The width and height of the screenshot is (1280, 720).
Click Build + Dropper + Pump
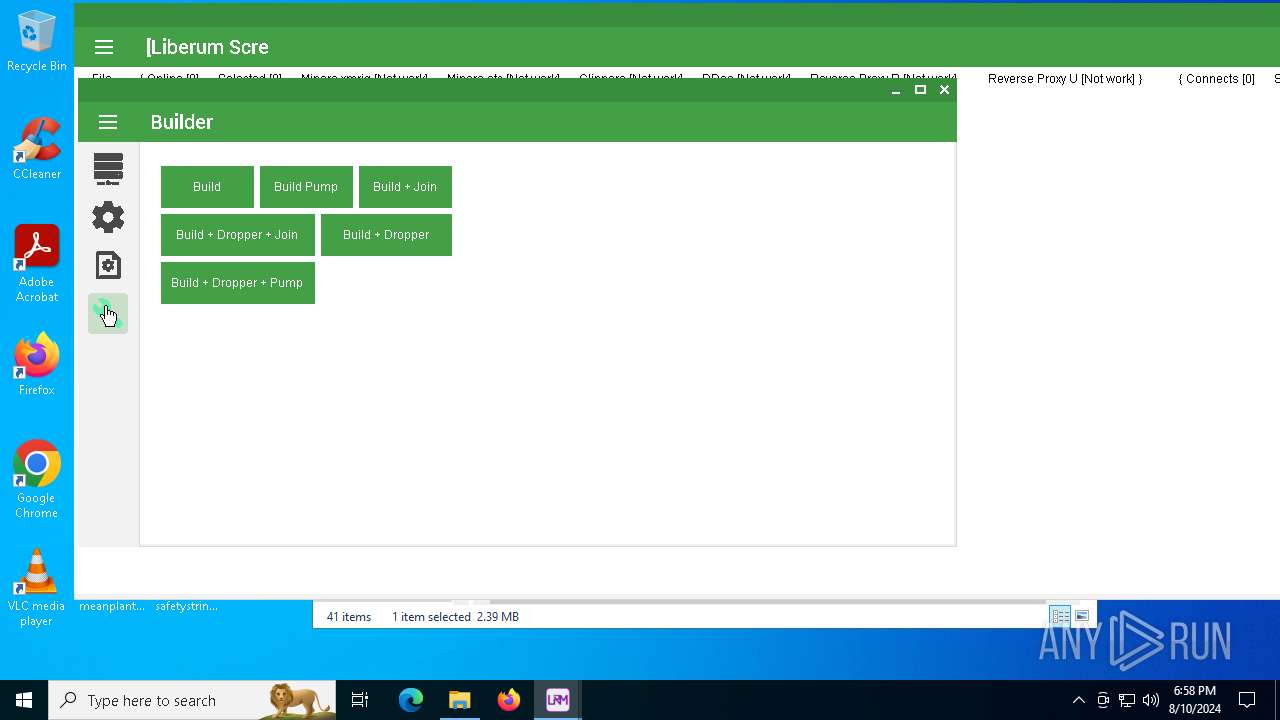click(x=237, y=283)
